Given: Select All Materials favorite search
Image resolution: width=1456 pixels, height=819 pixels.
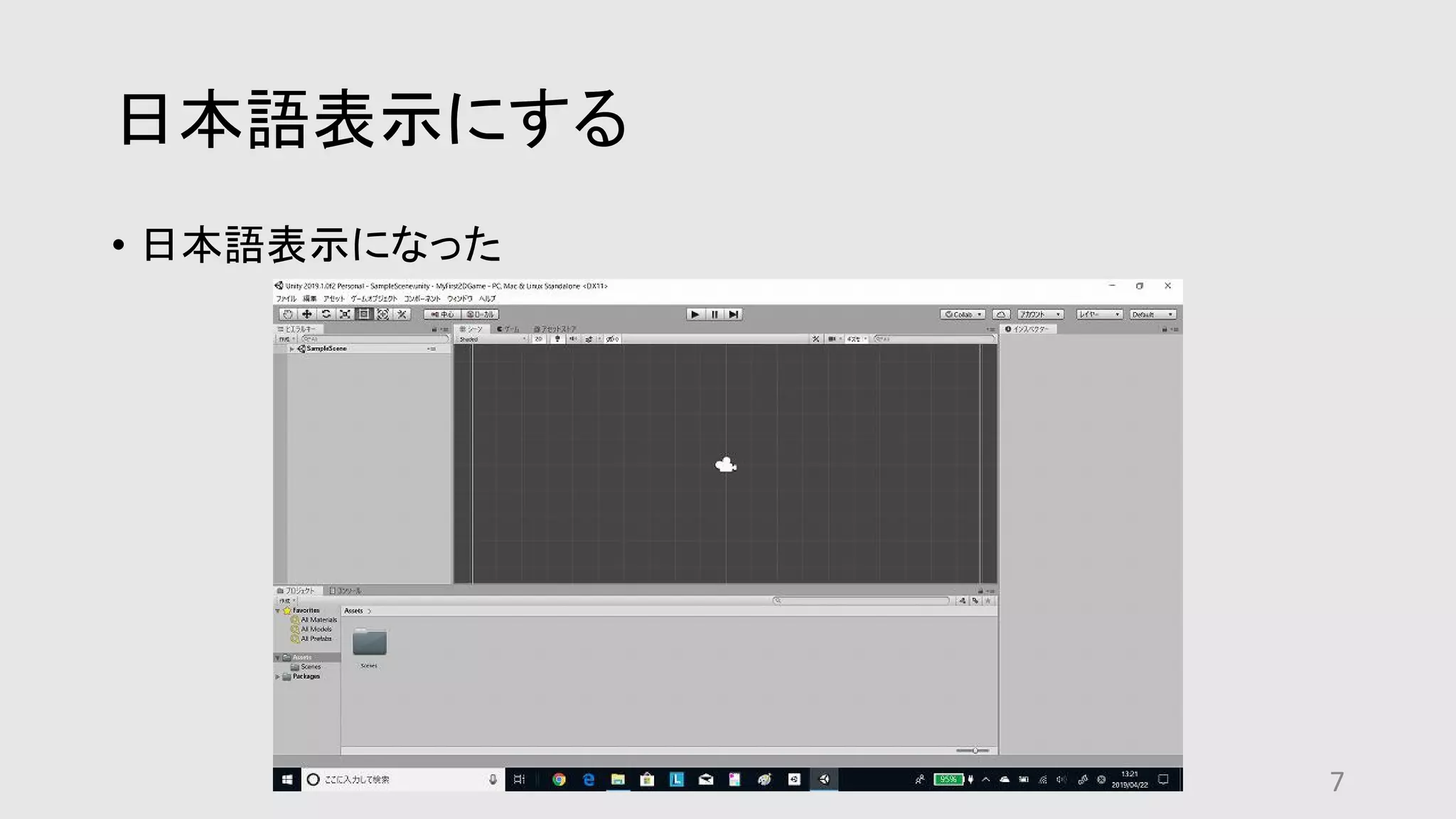Looking at the screenshot, I should pyautogui.click(x=314, y=620).
